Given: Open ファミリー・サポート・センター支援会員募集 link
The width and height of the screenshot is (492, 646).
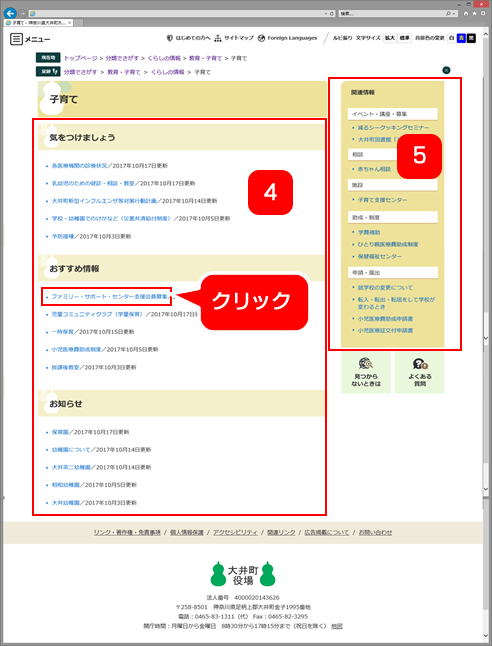Looking at the screenshot, I should (x=109, y=297).
